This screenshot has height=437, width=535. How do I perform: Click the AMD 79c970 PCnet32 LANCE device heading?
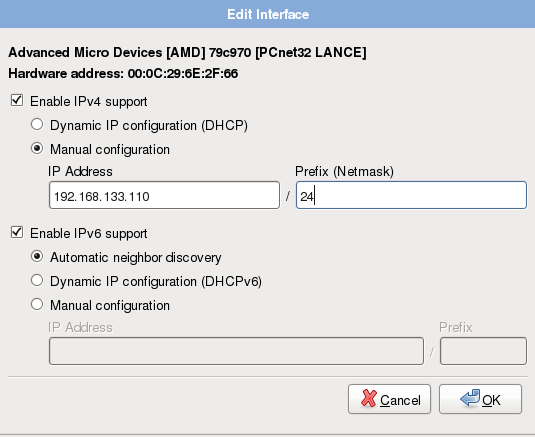187,53
